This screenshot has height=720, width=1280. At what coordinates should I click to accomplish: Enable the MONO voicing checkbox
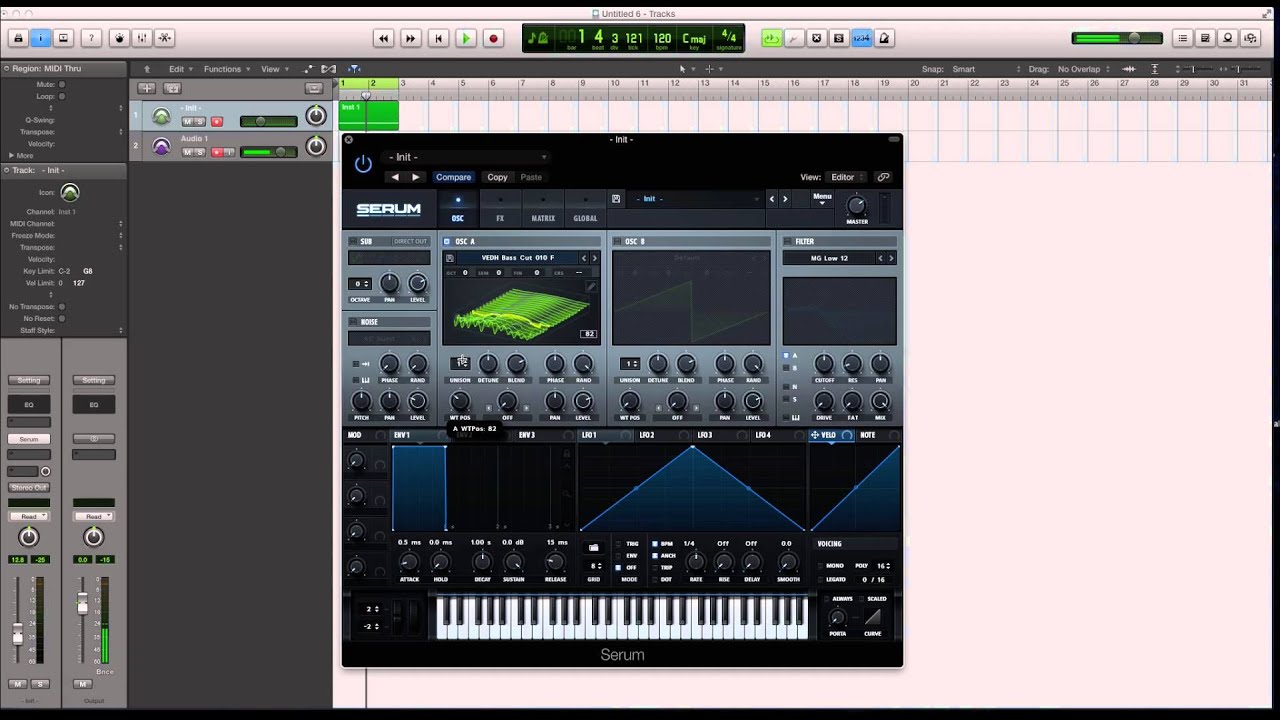(x=820, y=566)
